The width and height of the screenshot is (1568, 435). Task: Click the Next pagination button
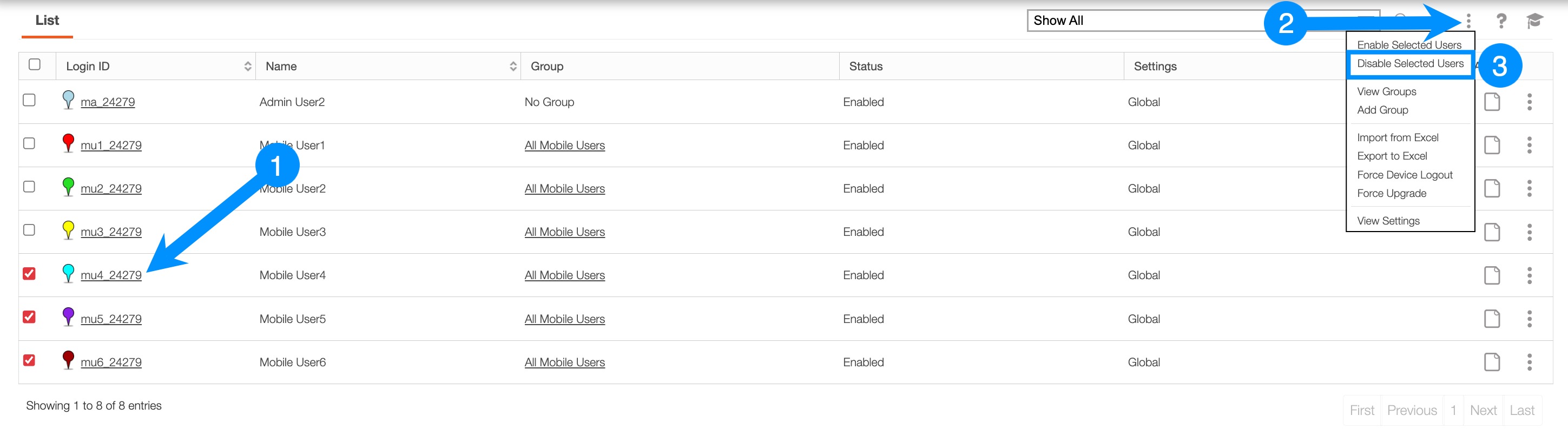(1483, 411)
